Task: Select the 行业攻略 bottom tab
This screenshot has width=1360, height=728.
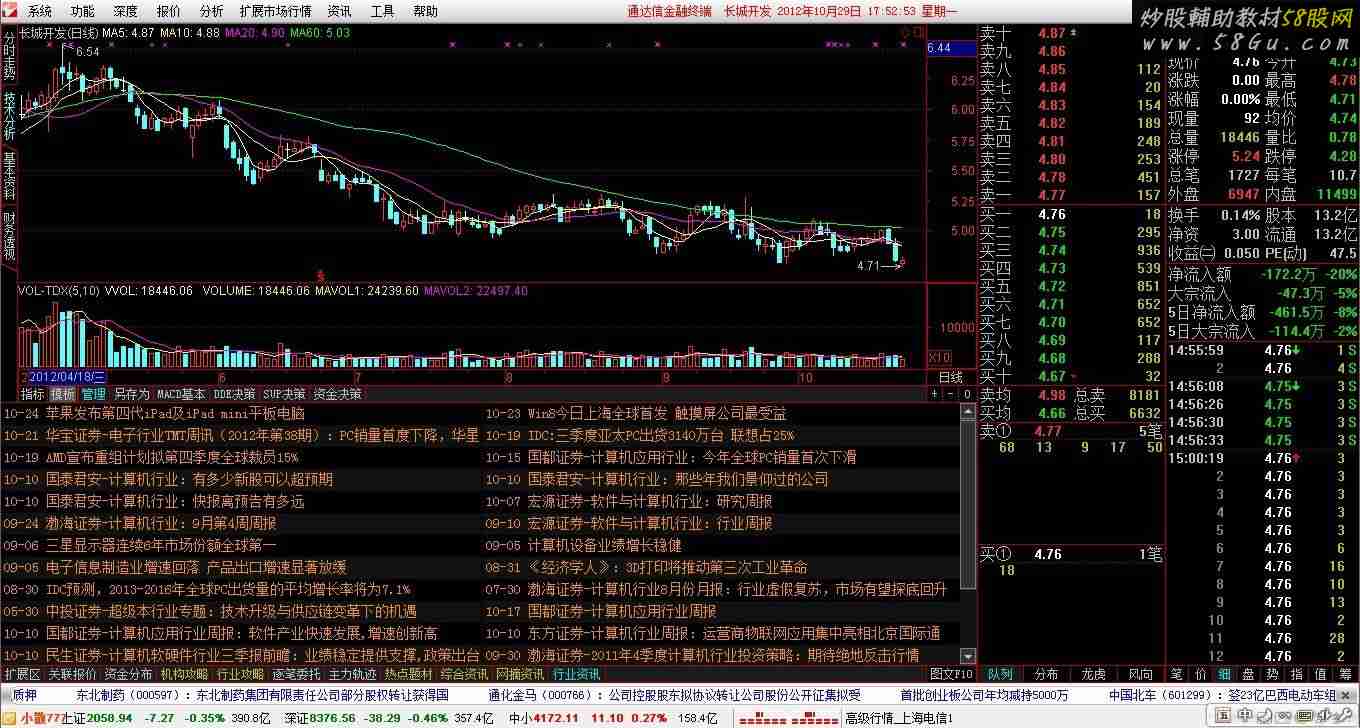Action: tap(240, 674)
